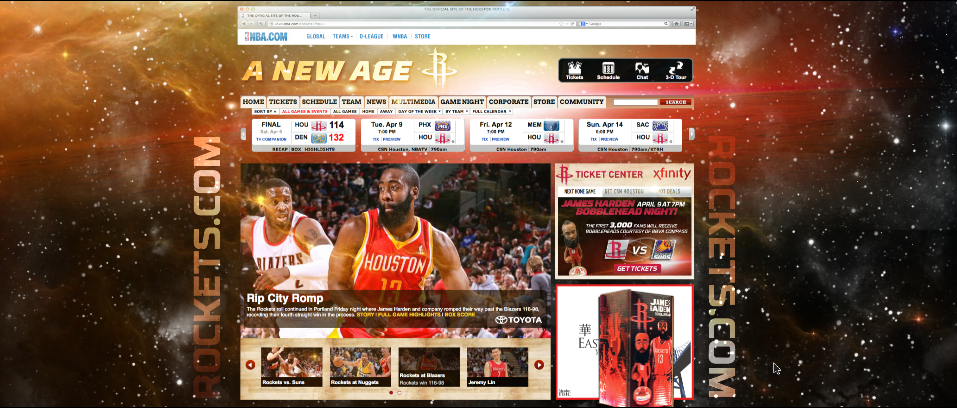The image size is (957, 408).
Task: Open the Tickets quick-link icon
Action: coord(574,70)
